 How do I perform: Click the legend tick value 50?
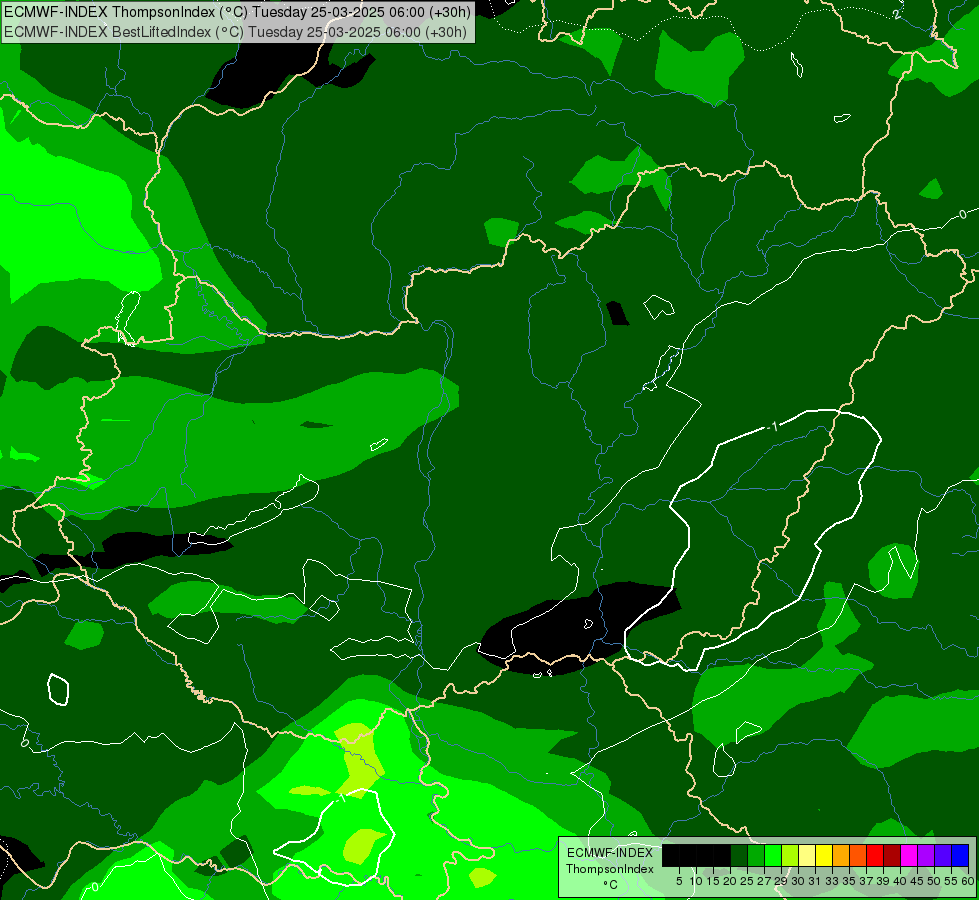934,881
